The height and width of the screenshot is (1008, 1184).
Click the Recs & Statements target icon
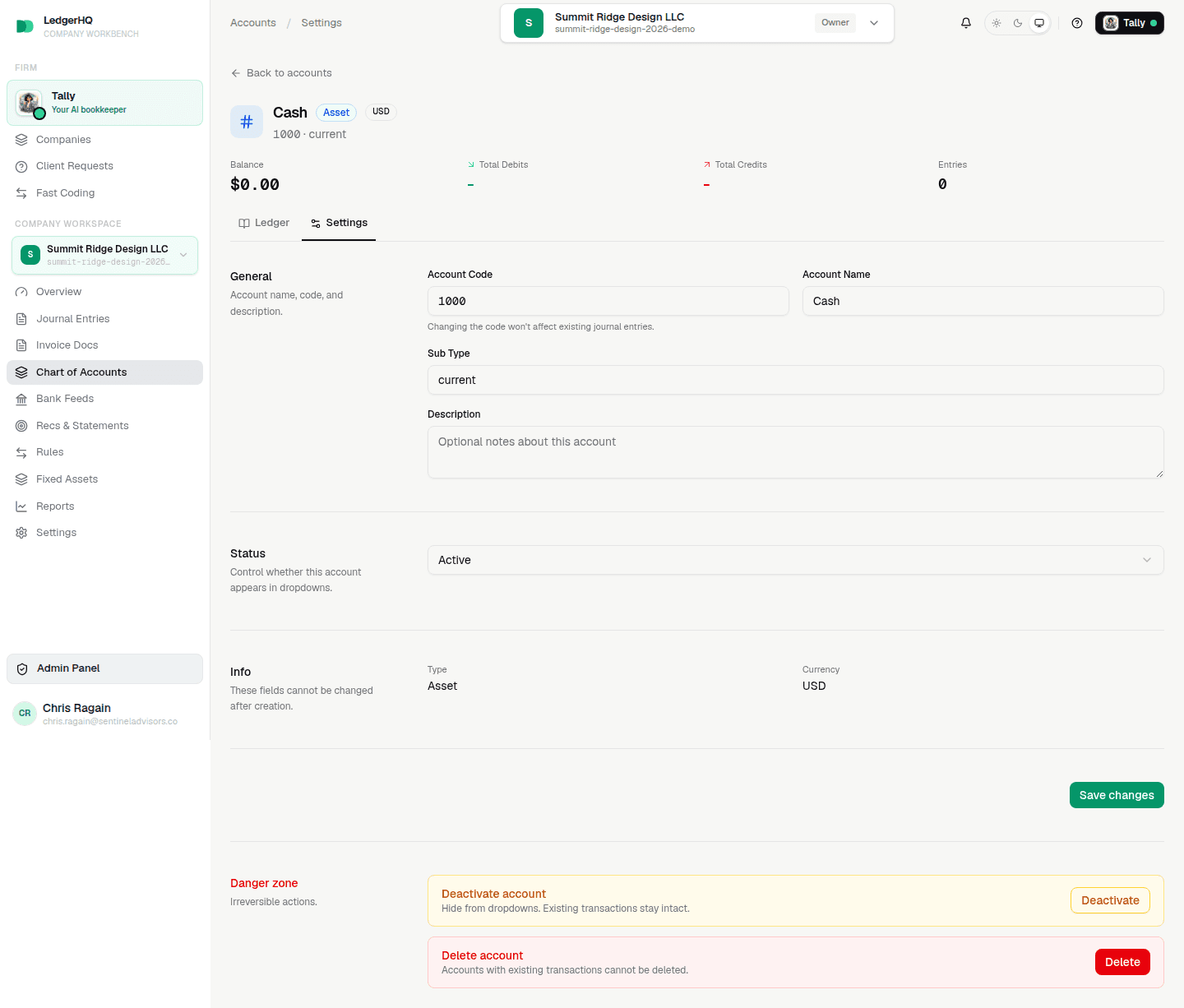(21, 426)
